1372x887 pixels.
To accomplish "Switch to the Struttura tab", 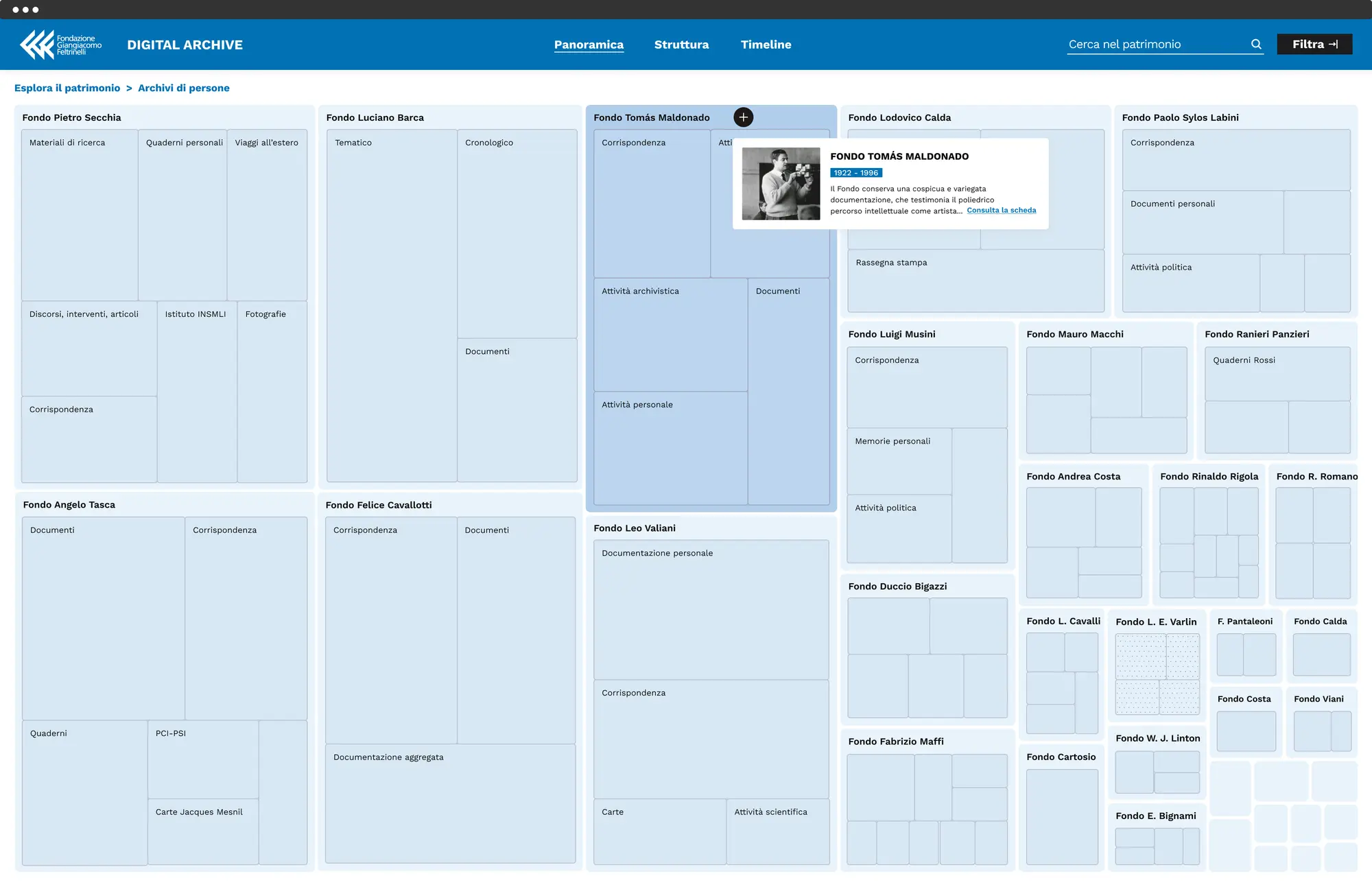I will point(681,45).
